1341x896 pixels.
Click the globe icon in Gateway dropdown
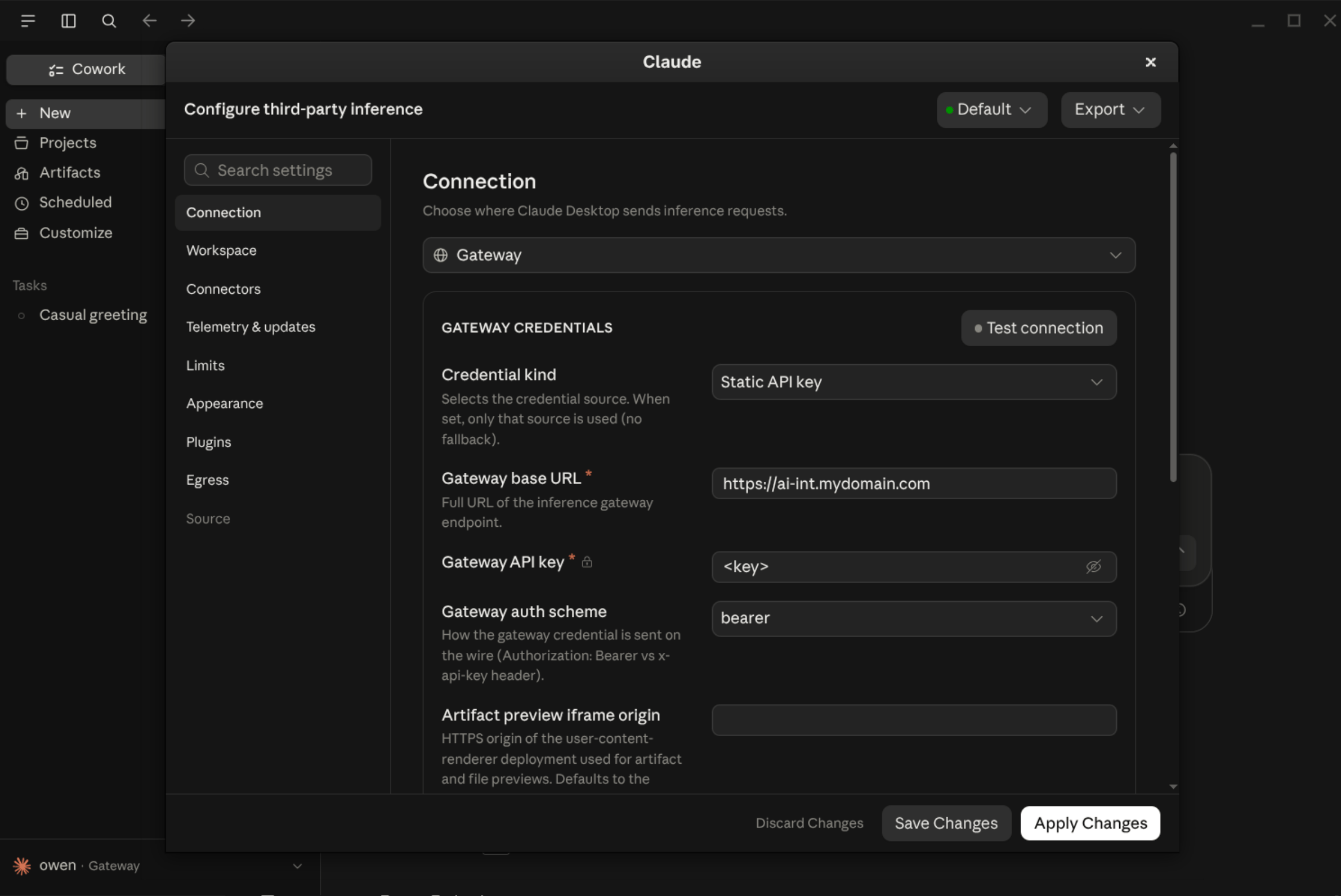(x=440, y=255)
